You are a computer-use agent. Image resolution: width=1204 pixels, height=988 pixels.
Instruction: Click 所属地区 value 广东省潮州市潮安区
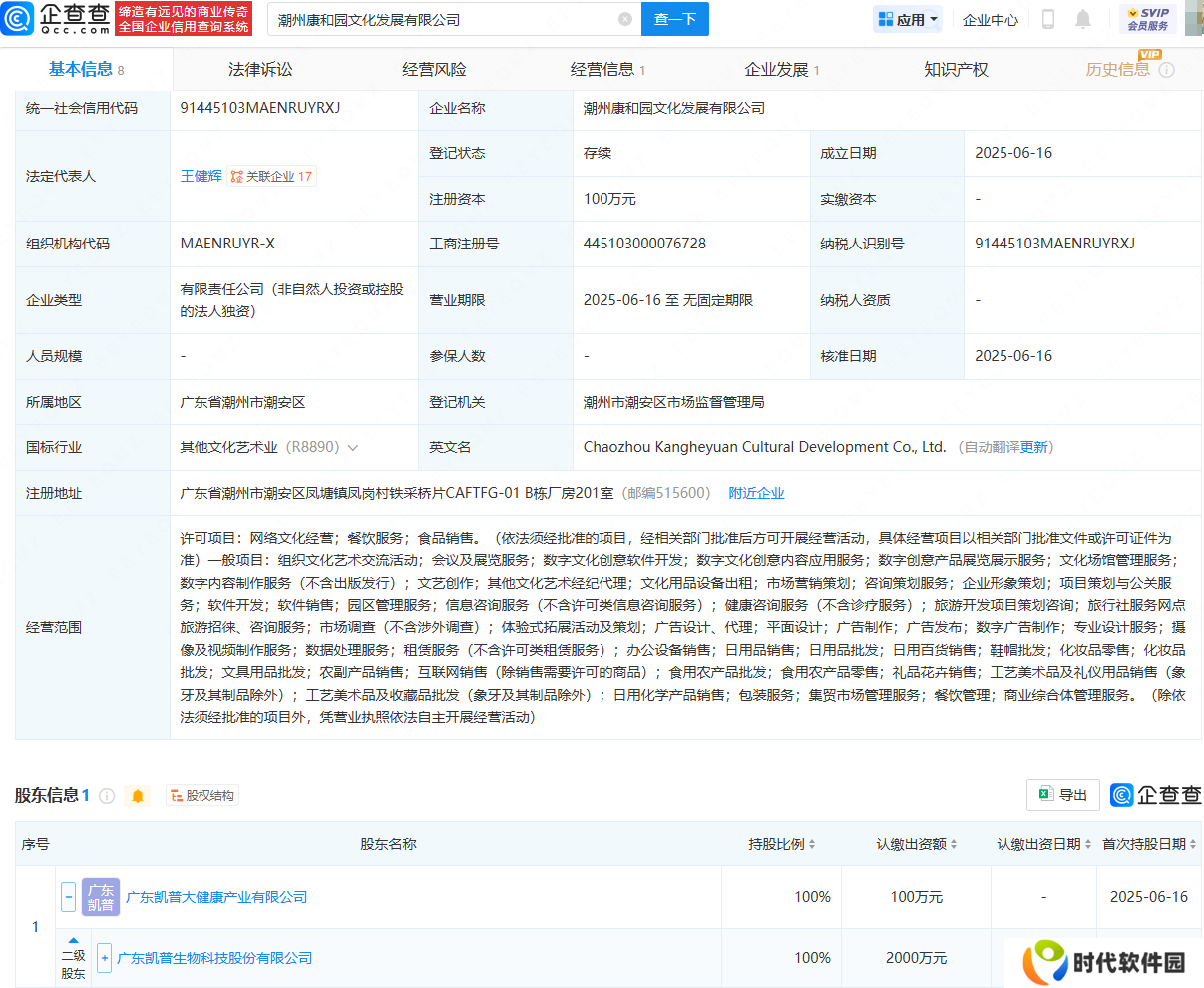coord(242,402)
